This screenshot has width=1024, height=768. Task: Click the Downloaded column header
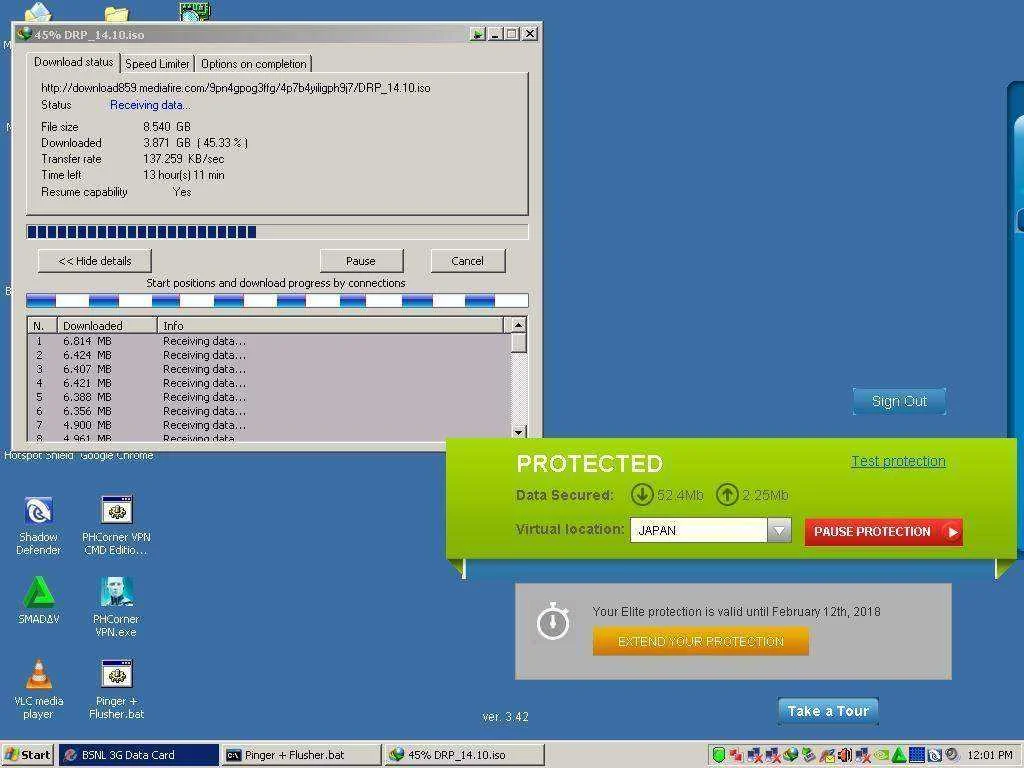pyautogui.click(x=107, y=325)
